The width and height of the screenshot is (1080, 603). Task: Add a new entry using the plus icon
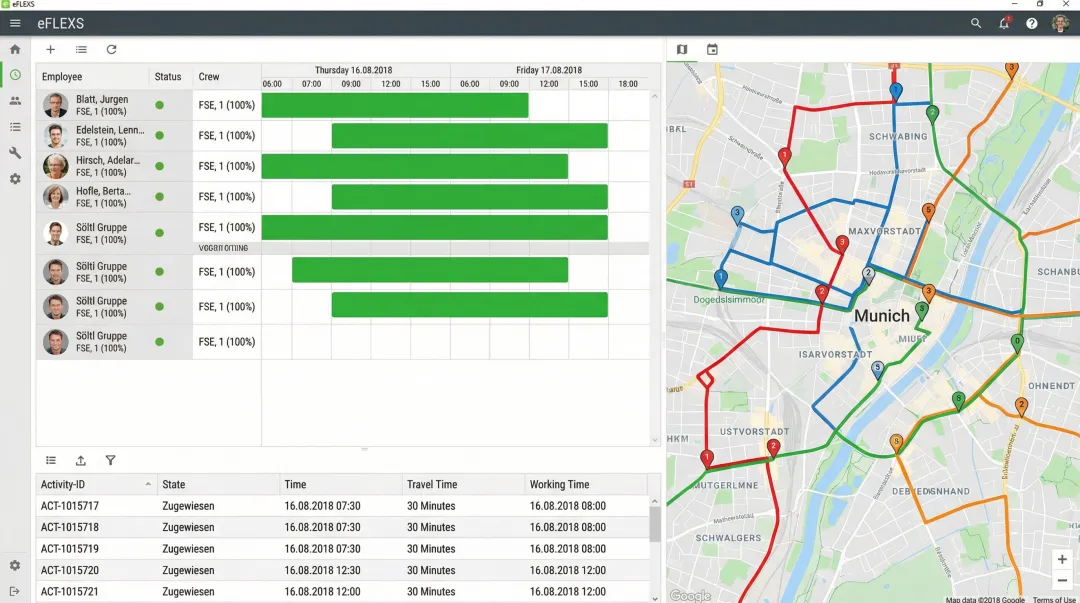tap(50, 49)
